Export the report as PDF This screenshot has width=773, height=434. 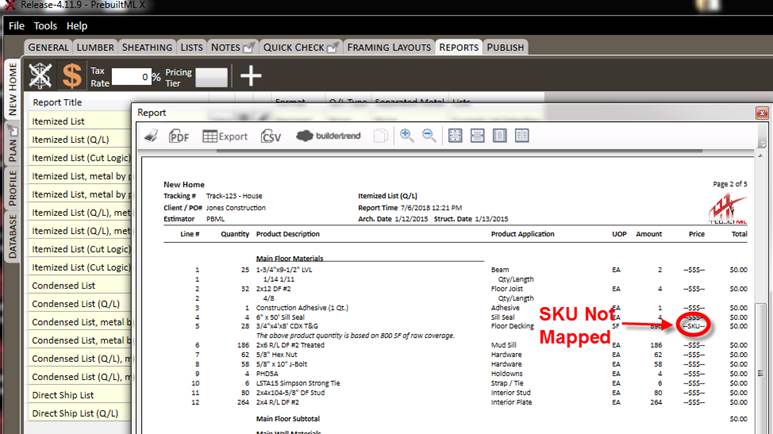[x=178, y=136]
